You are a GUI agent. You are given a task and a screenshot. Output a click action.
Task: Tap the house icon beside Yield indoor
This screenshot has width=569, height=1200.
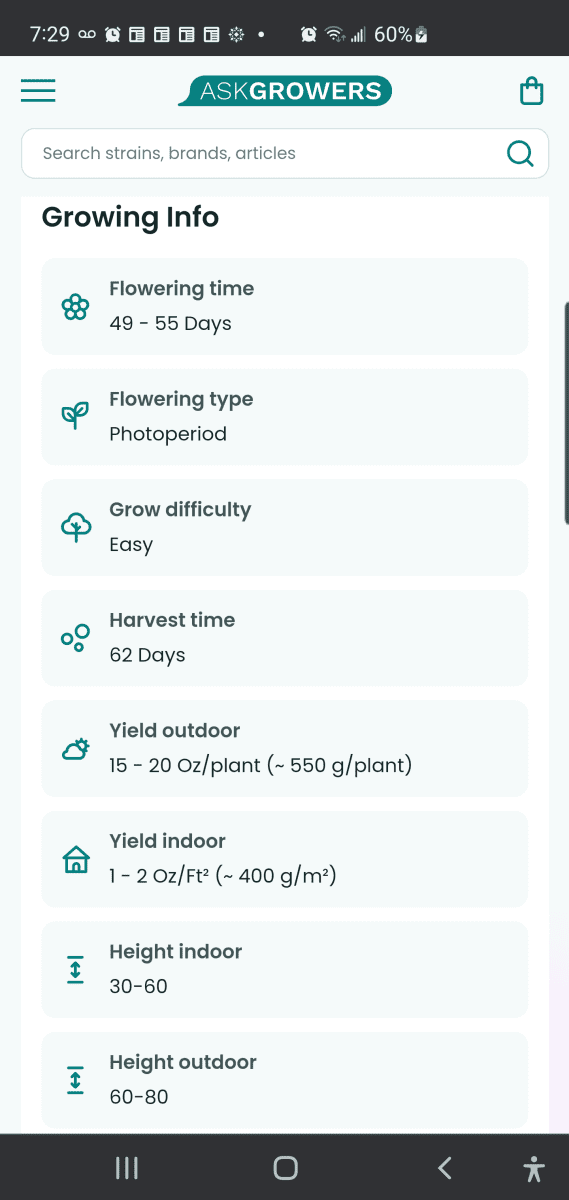click(x=76, y=859)
